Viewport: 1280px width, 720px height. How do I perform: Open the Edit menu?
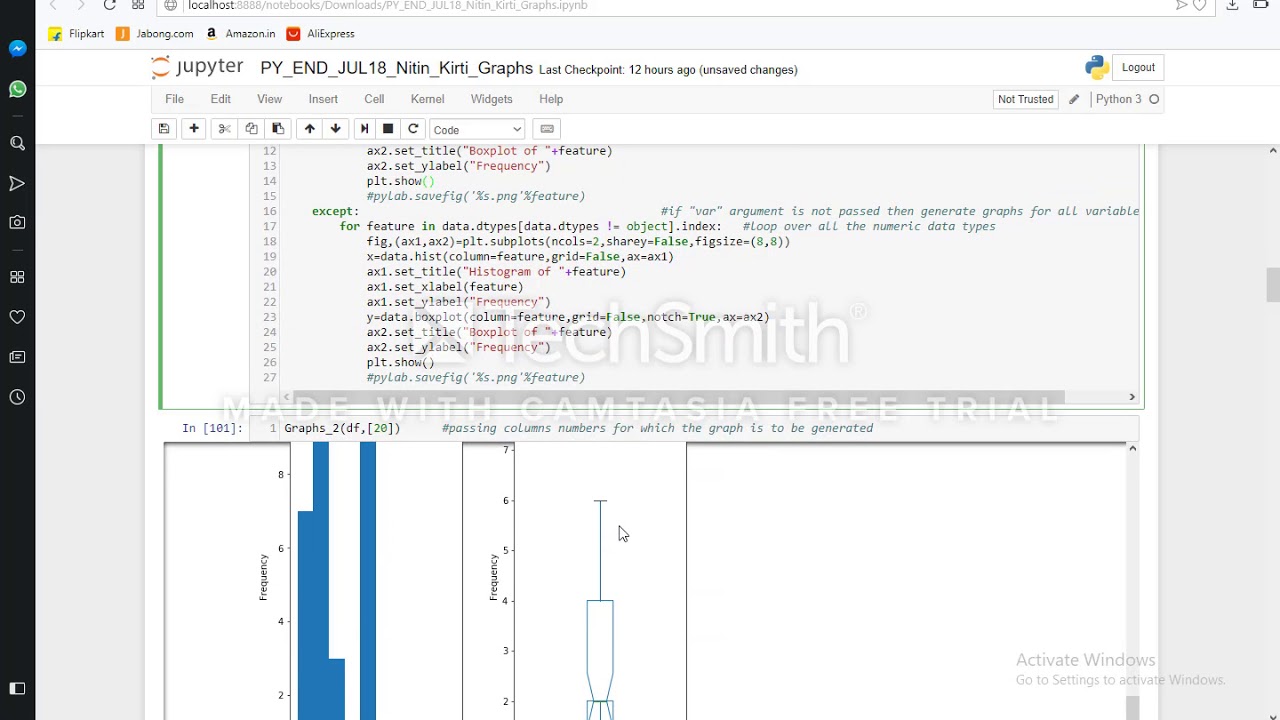click(220, 99)
